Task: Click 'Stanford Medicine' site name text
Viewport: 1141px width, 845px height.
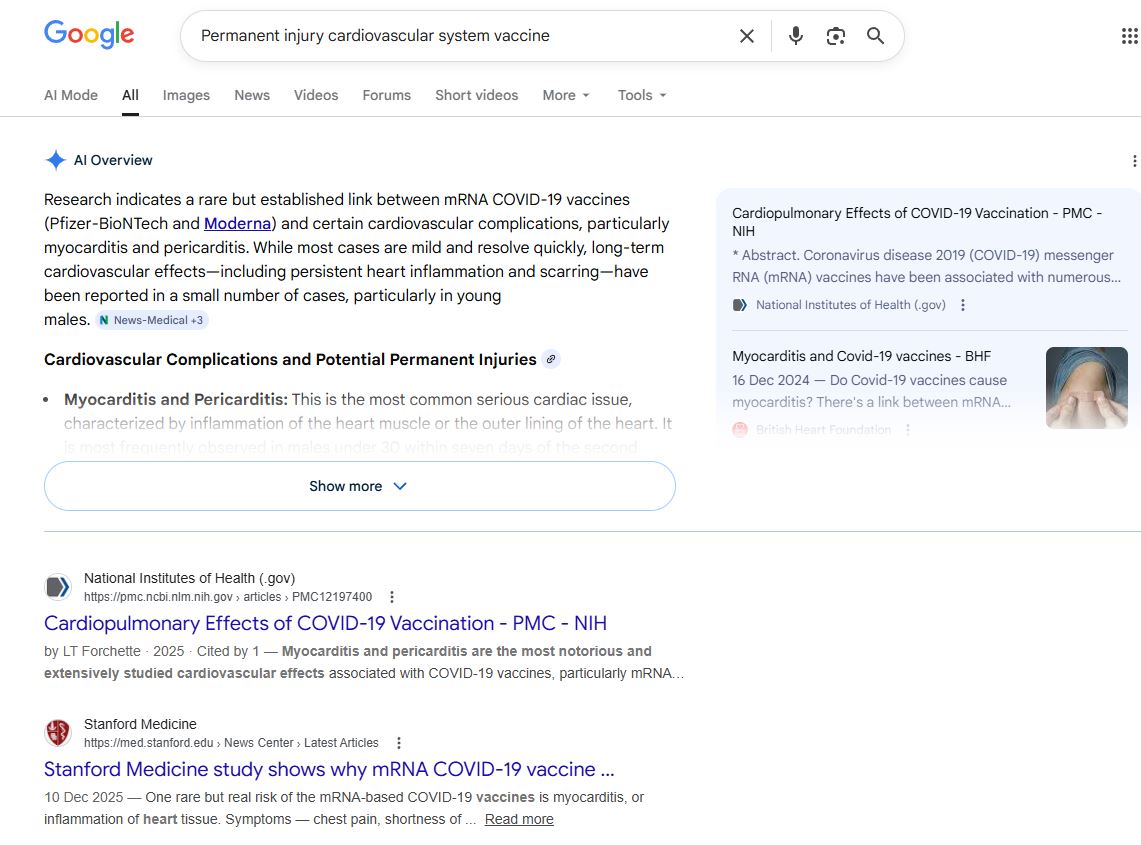Action: tap(140, 724)
